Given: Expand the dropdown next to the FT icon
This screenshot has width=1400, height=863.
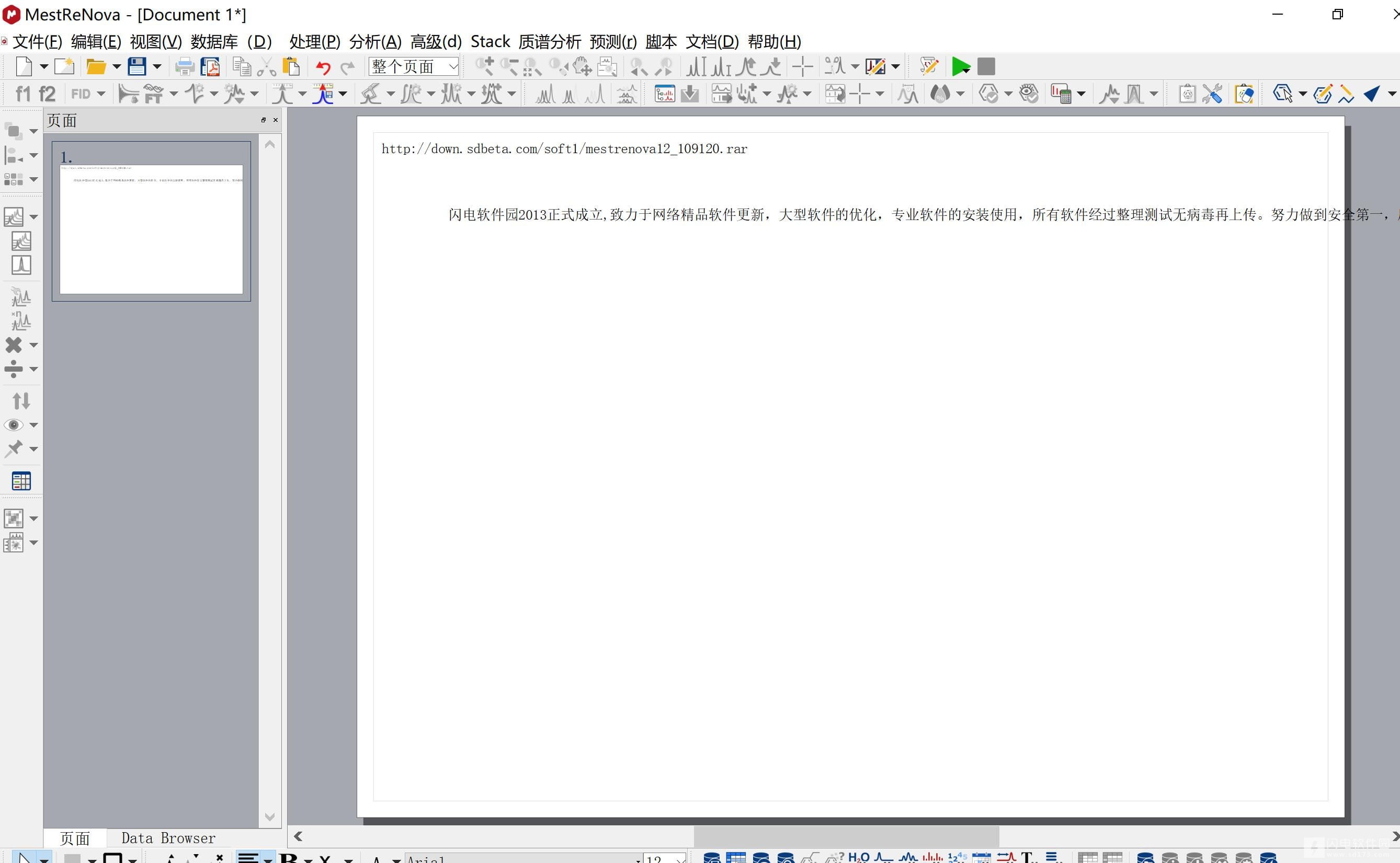Looking at the screenshot, I should tap(174, 94).
